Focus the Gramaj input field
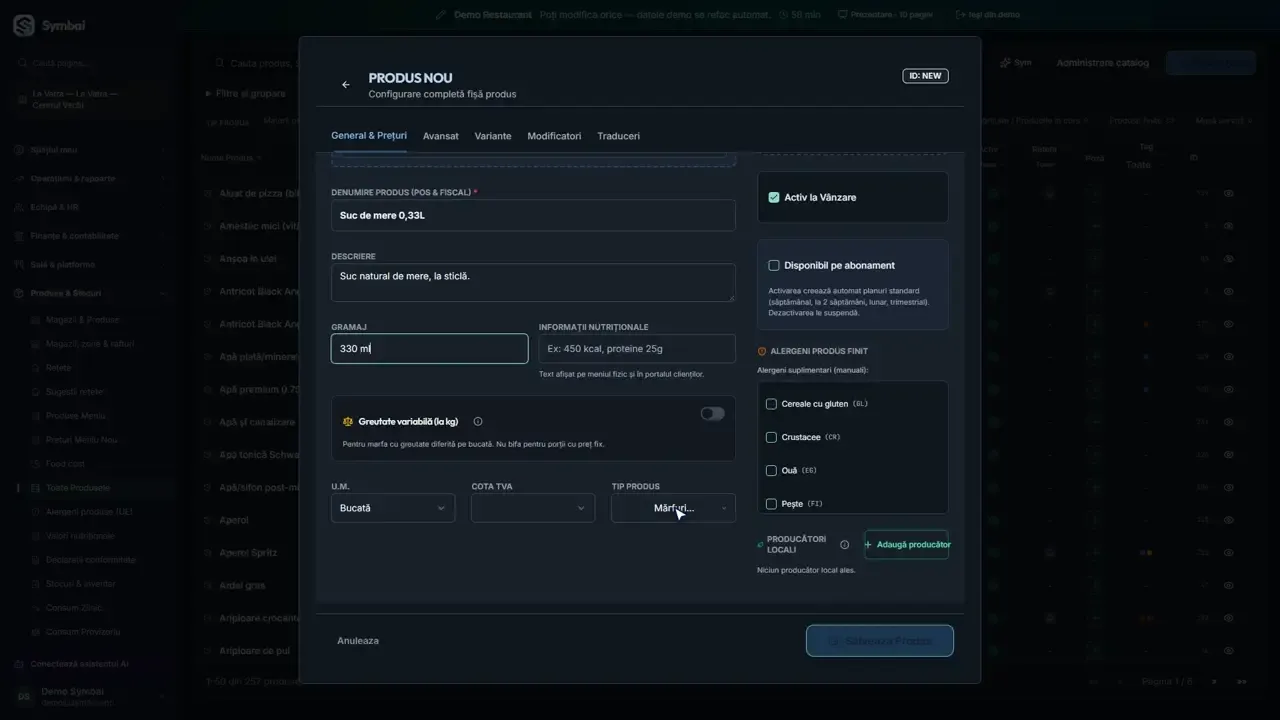The width and height of the screenshot is (1280, 720). click(x=429, y=349)
